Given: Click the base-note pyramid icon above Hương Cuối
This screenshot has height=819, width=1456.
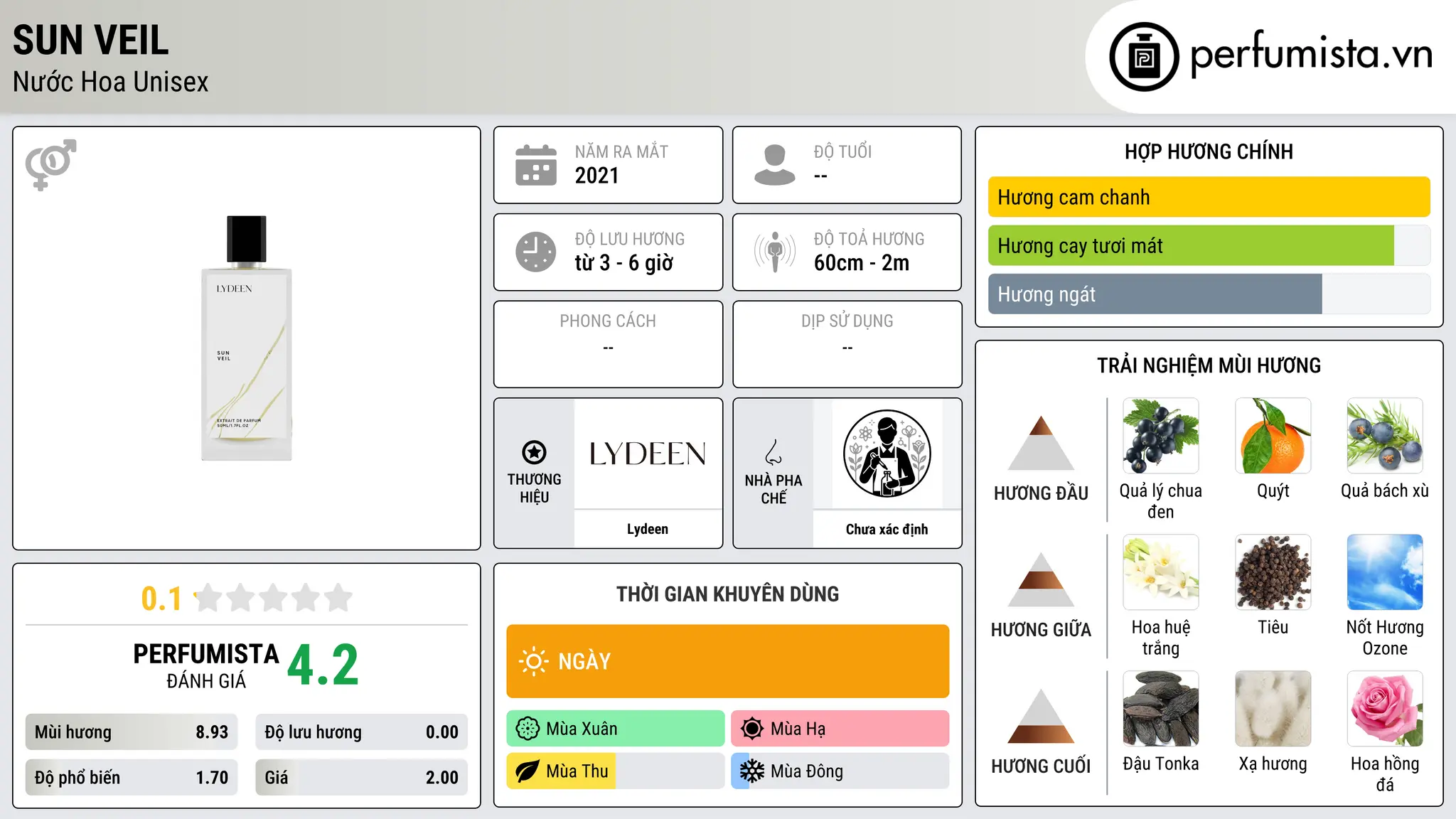Looking at the screenshot, I should [1041, 716].
